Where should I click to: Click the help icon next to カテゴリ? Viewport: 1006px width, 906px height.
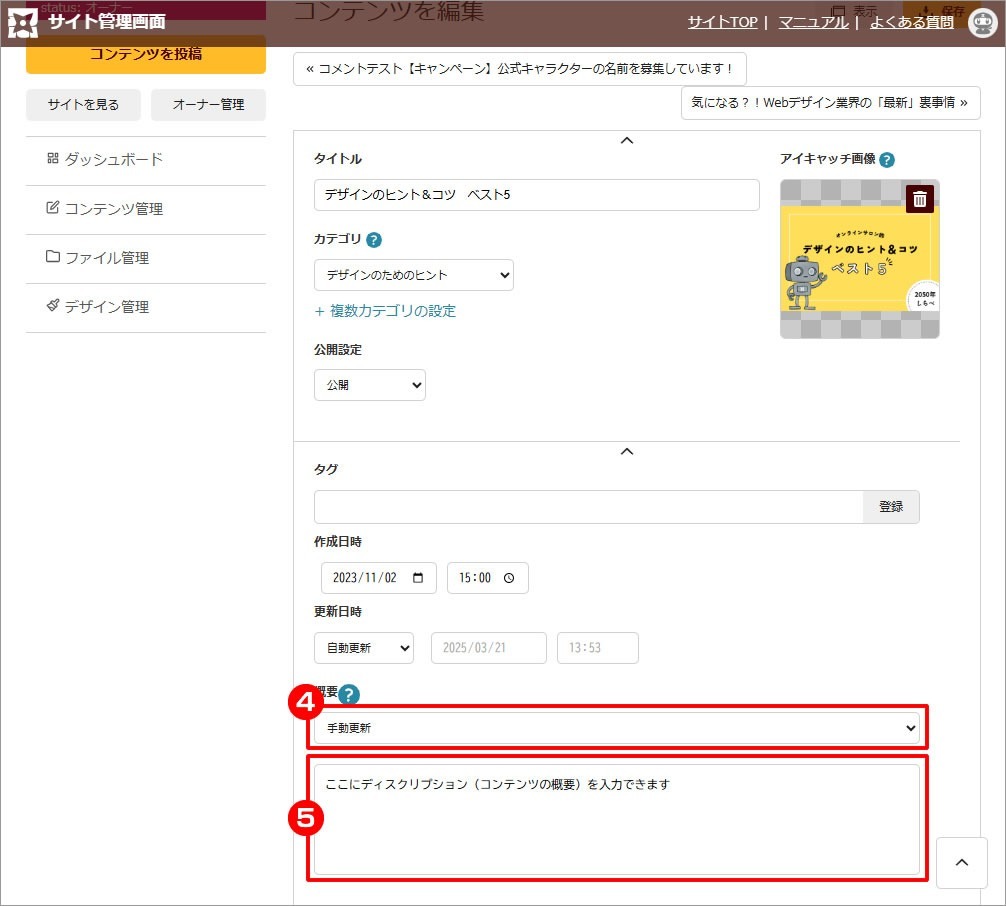[x=374, y=240]
